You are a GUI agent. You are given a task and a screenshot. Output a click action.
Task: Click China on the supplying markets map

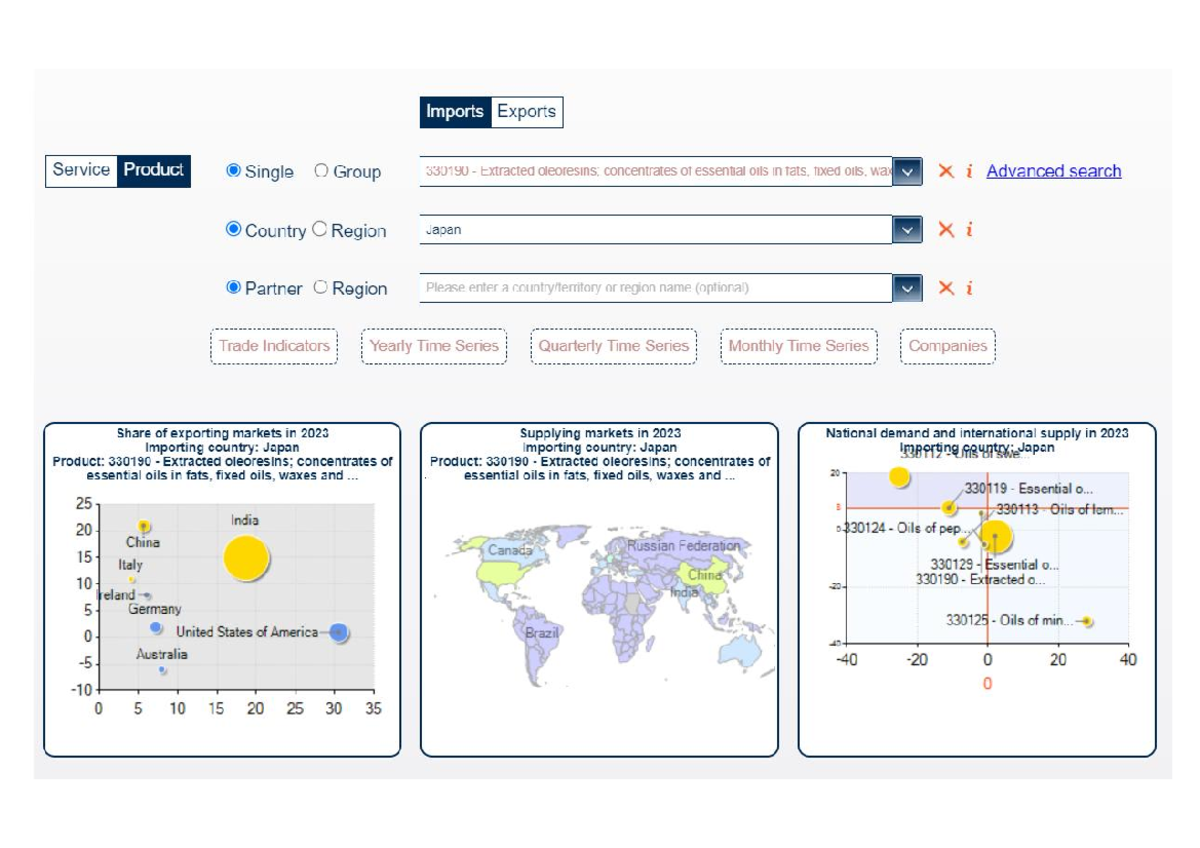coord(704,575)
